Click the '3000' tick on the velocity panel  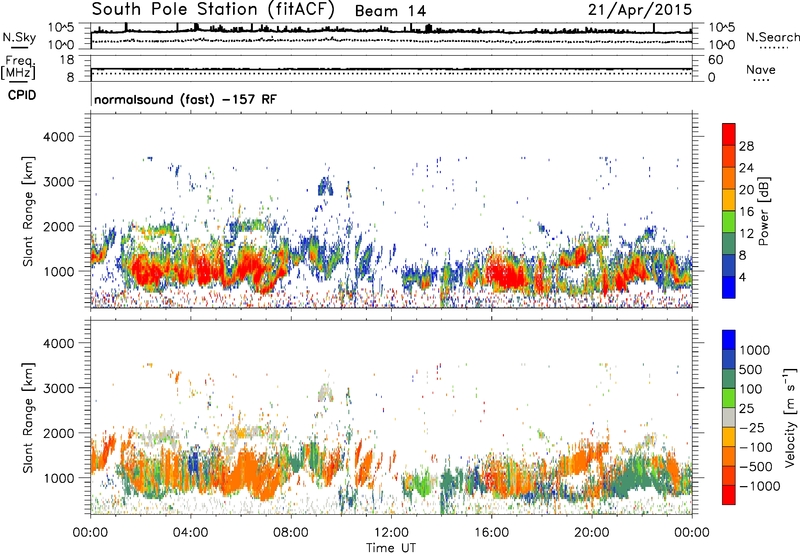58,388
